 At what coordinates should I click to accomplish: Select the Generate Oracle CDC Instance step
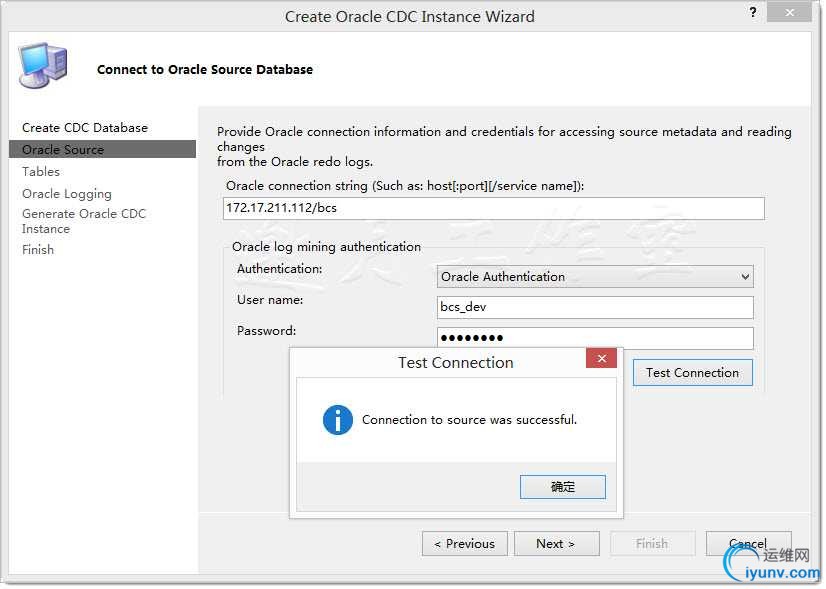click(84, 221)
